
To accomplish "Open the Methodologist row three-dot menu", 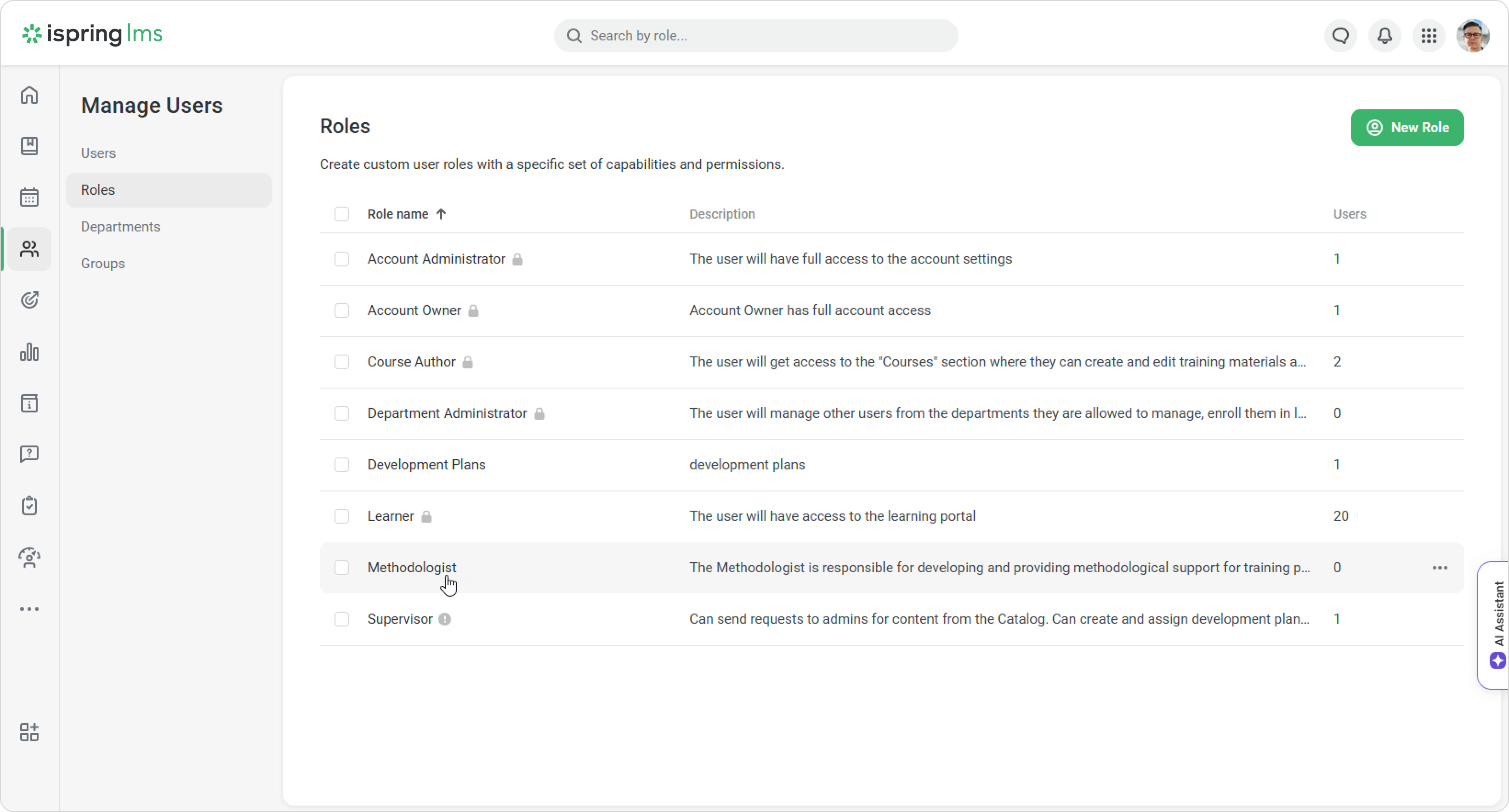I will tap(1439, 568).
